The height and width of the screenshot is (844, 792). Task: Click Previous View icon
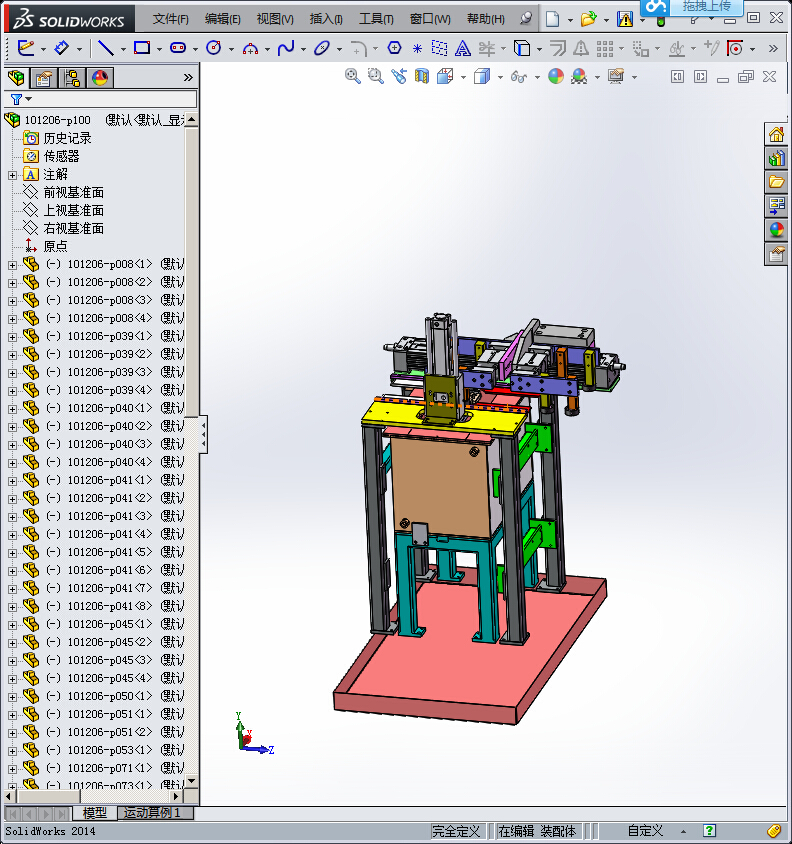(399, 76)
